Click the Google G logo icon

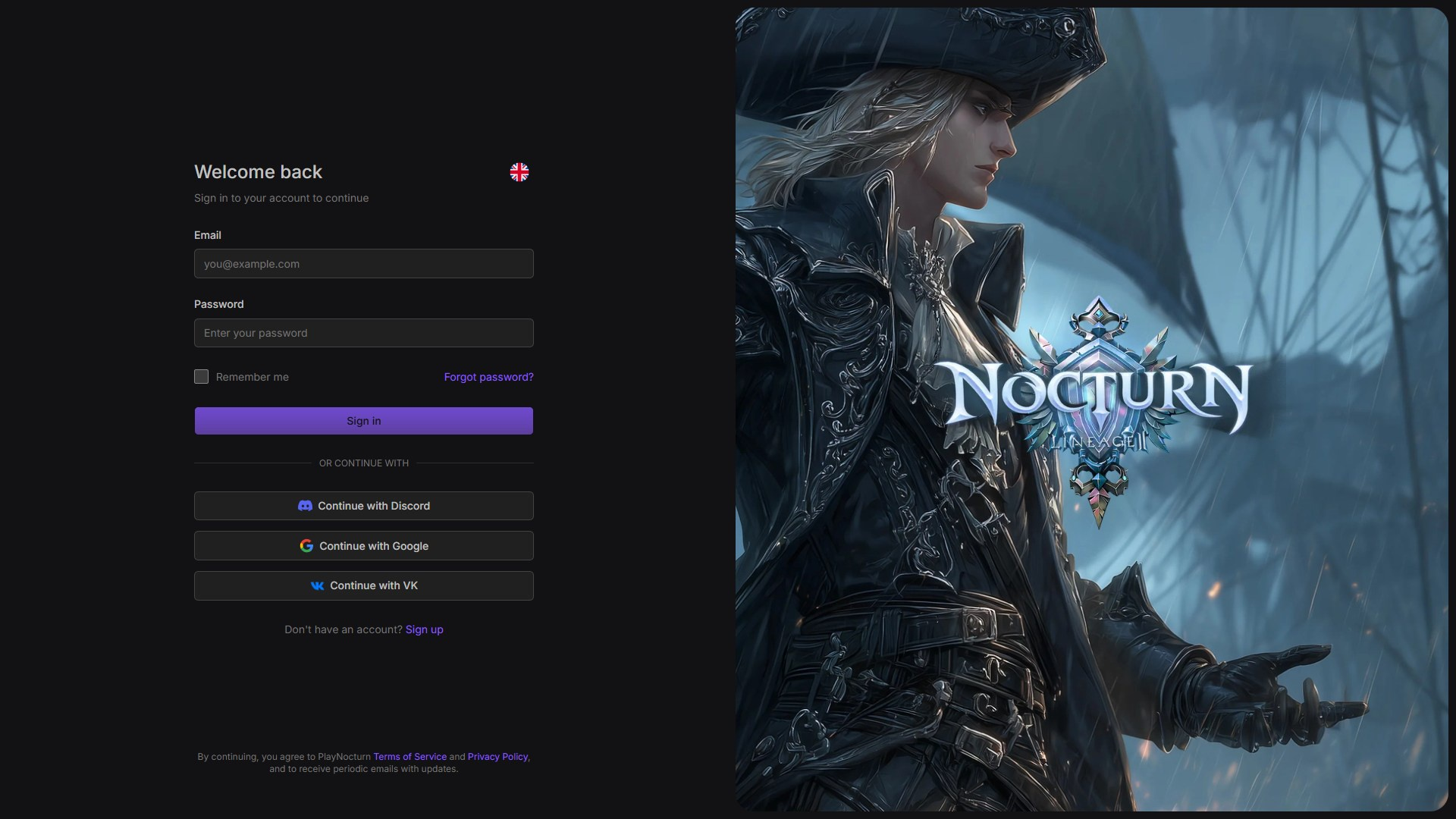click(306, 546)
